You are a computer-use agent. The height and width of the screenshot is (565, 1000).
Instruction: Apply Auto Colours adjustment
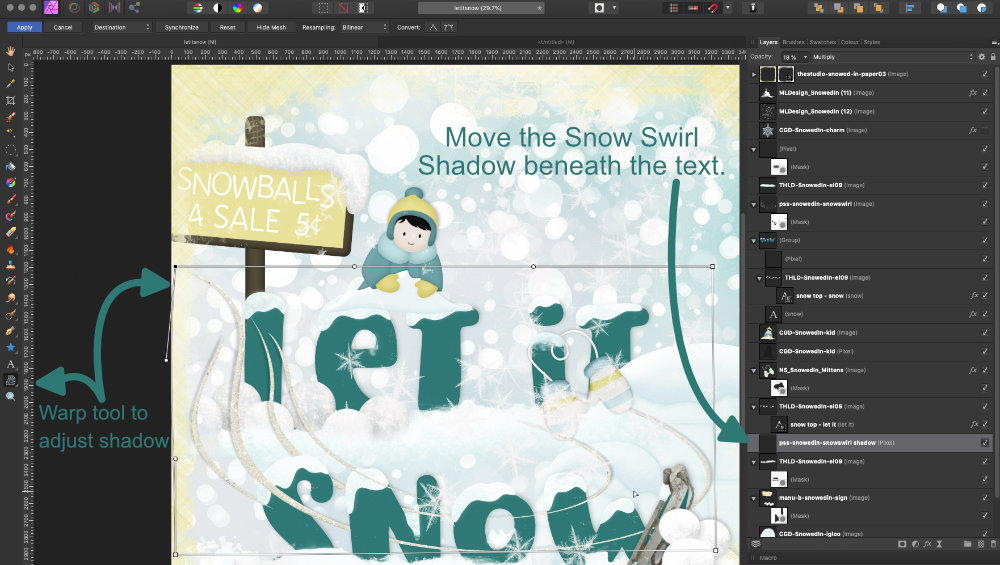[237, 8]
